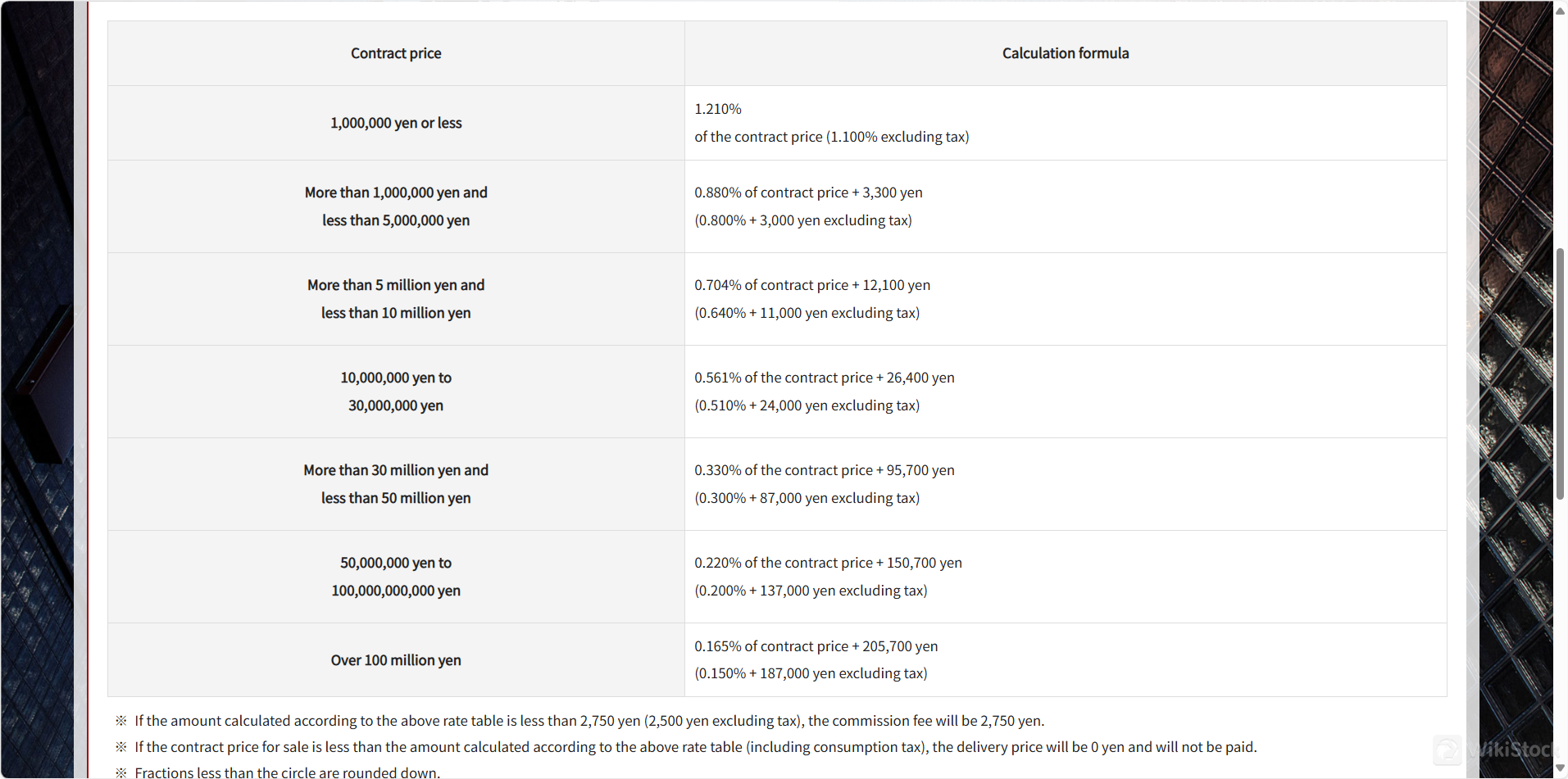Click the 1,000,000 yen or less row

pos(395,122)
